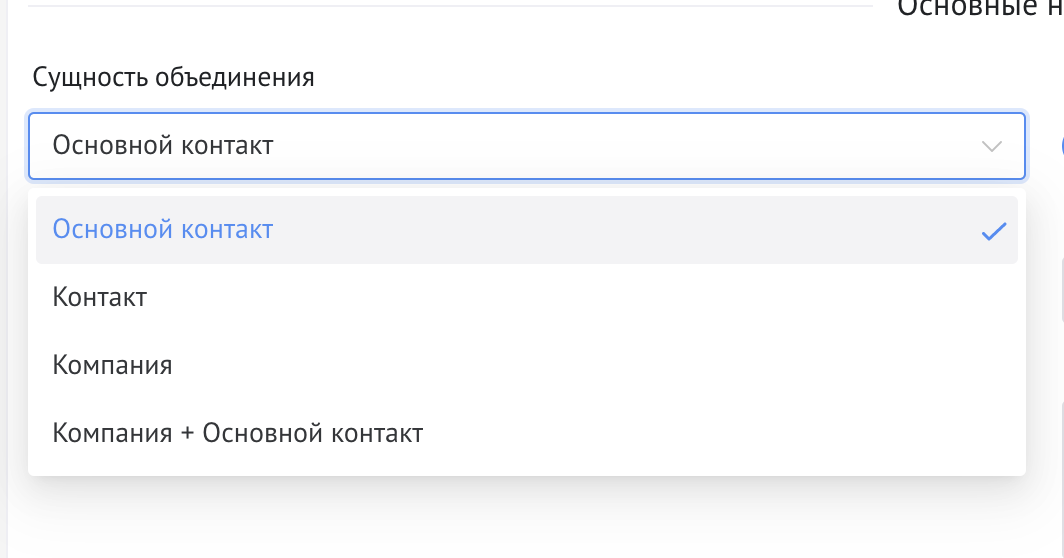Viewport: 1064px width, 558px height.
Task: Select the highlighted Основной контакт option
Action: tap(163, 229)
